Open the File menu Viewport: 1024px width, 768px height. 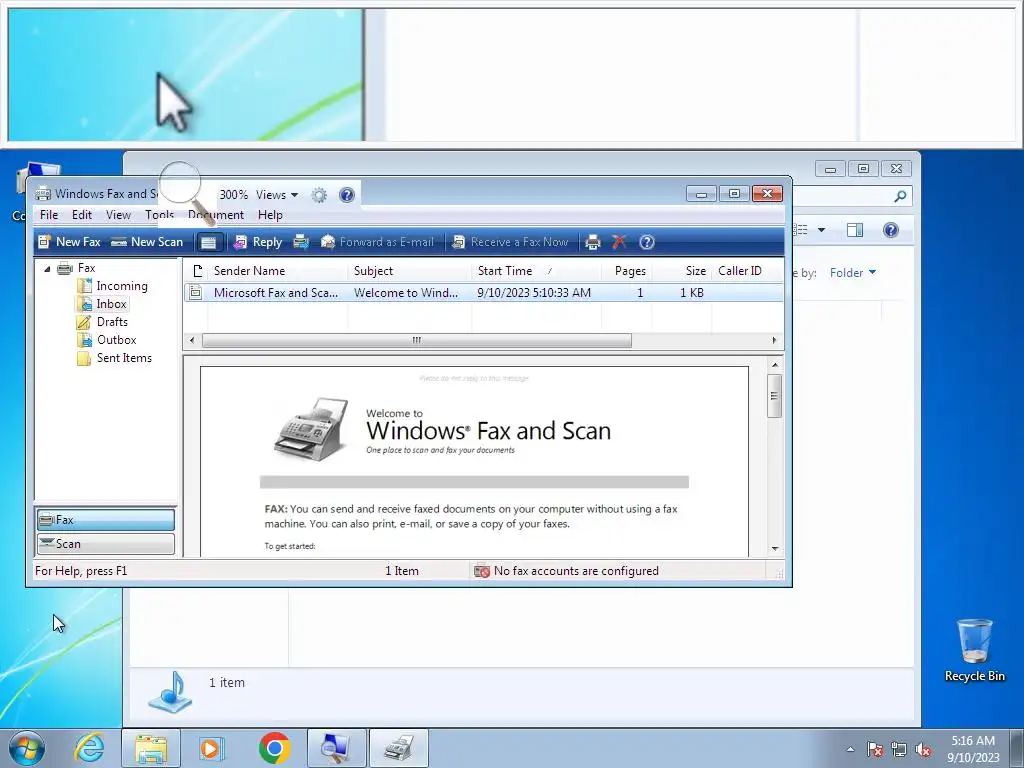coord(49,215)
